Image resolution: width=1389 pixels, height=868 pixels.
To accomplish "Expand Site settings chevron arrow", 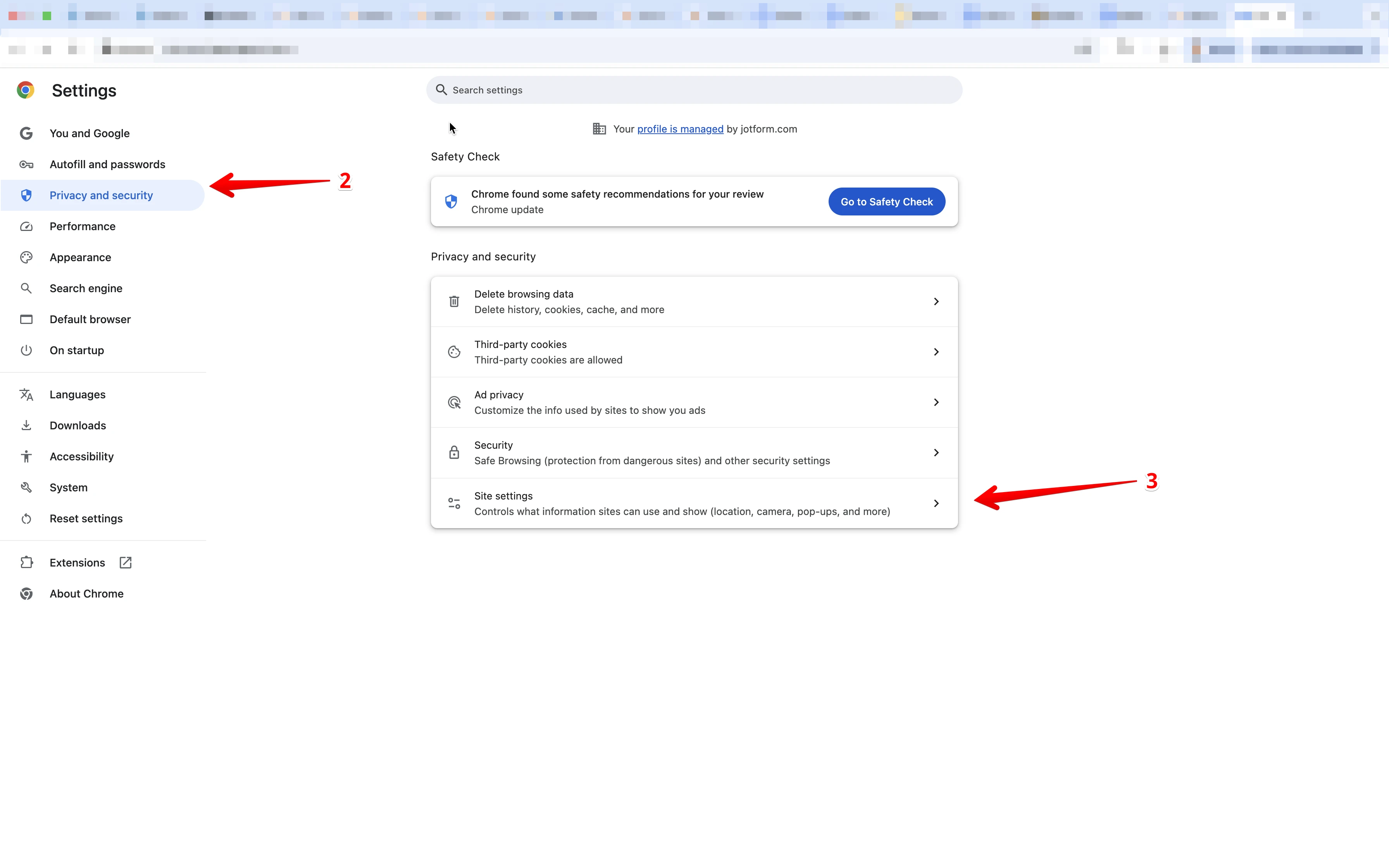I will pos(936,503).
